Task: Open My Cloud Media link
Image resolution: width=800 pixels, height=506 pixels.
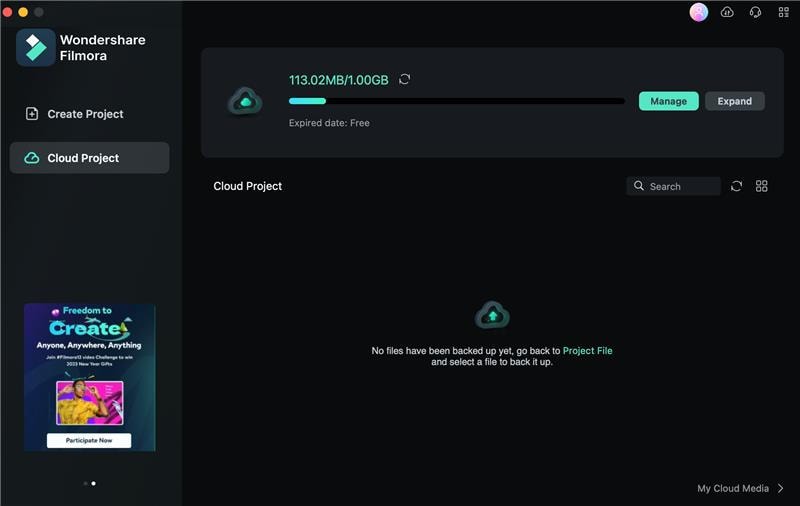Action: pos(733,488)
